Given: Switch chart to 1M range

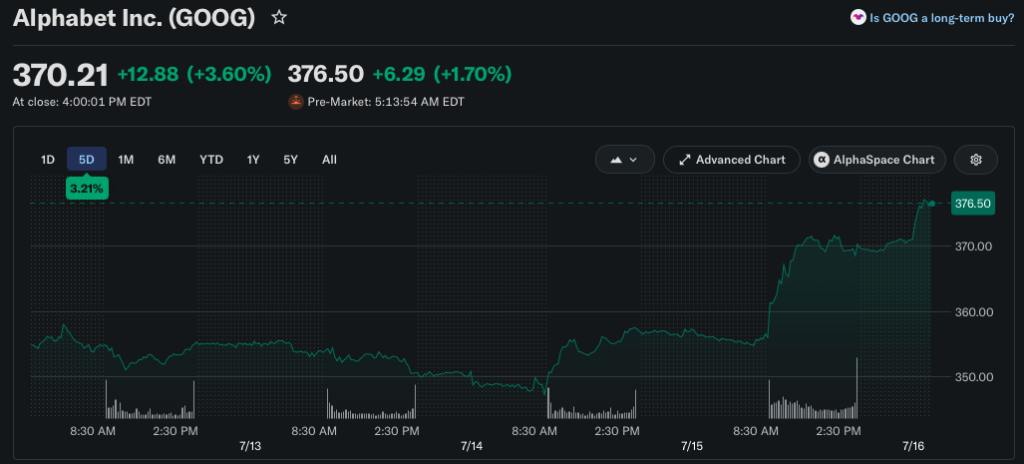Looking at the screenshot, I should tap(126, 159).
